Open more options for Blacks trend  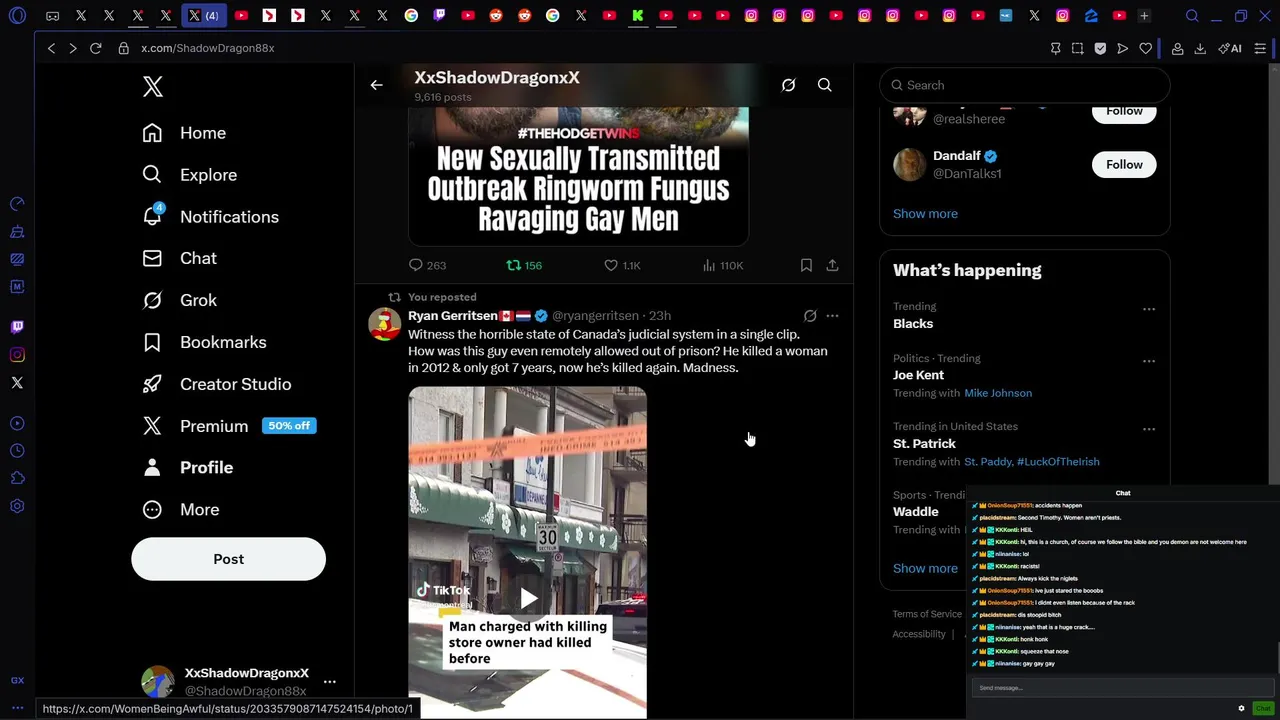pyautogui.click(x=1149, y=309)
